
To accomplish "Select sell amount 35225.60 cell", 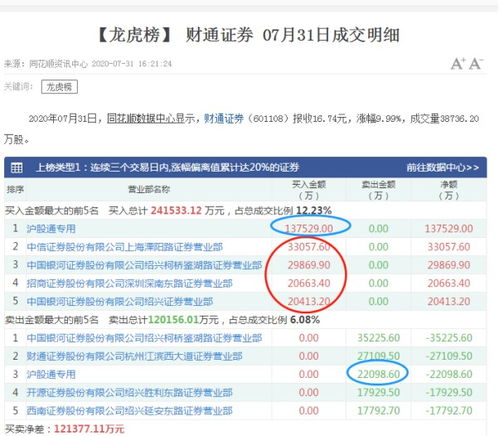I will coord(379,338).
